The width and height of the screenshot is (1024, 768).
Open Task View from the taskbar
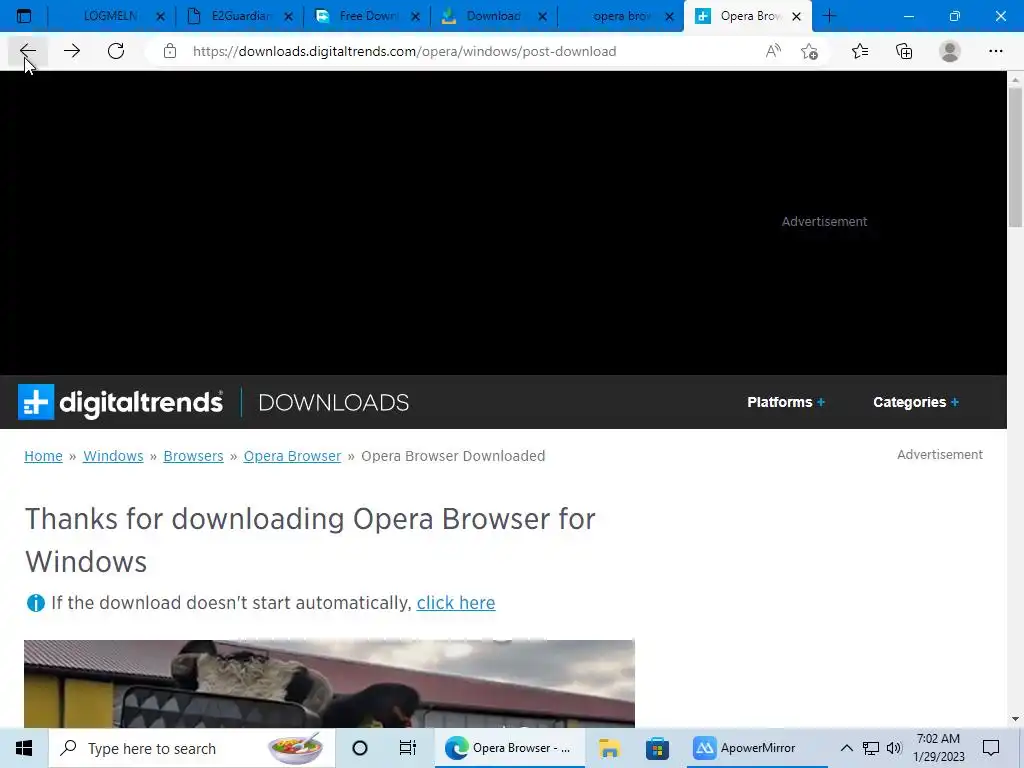coord(408,748)
